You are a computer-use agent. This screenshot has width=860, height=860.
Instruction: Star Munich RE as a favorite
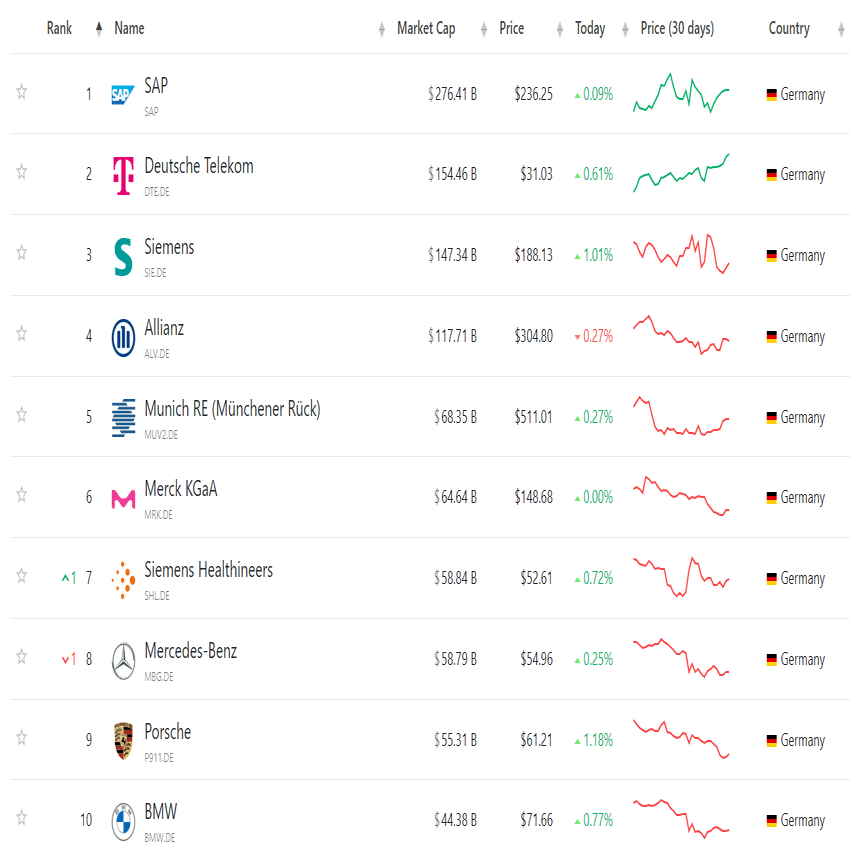(x=22, y=415)
